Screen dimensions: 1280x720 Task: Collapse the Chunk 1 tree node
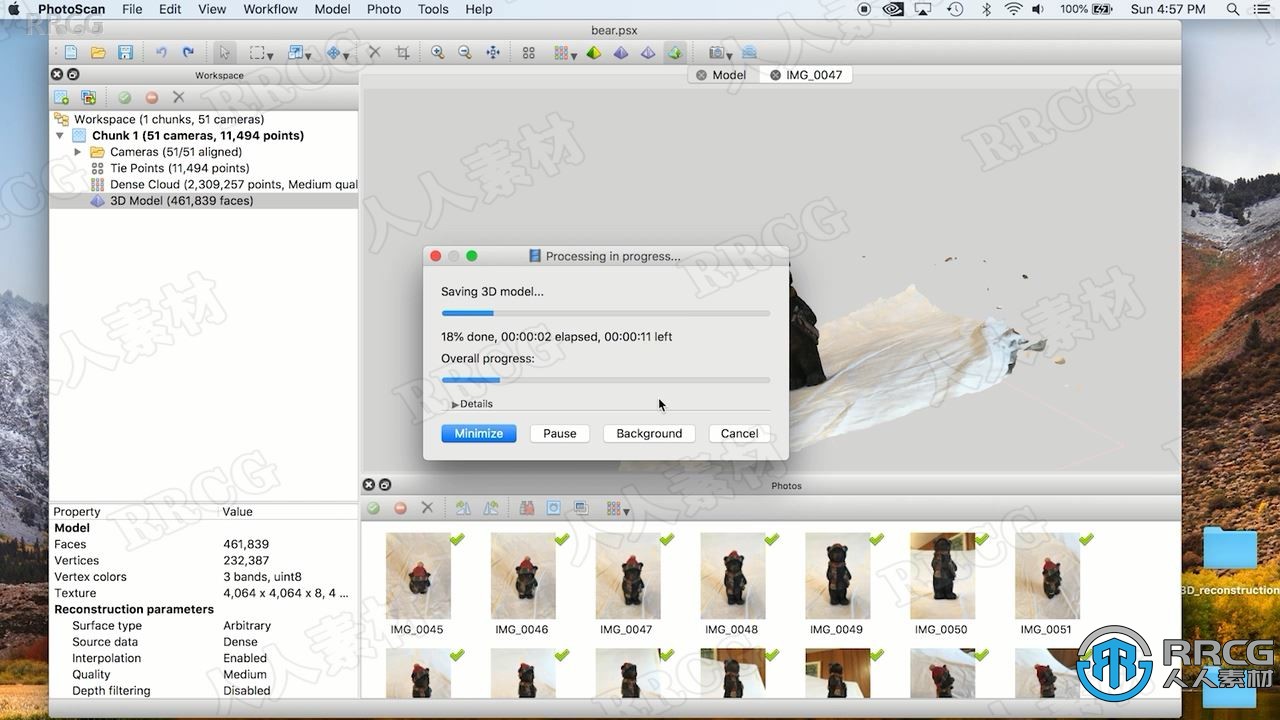pyautogui.click(x=60, y=136)
